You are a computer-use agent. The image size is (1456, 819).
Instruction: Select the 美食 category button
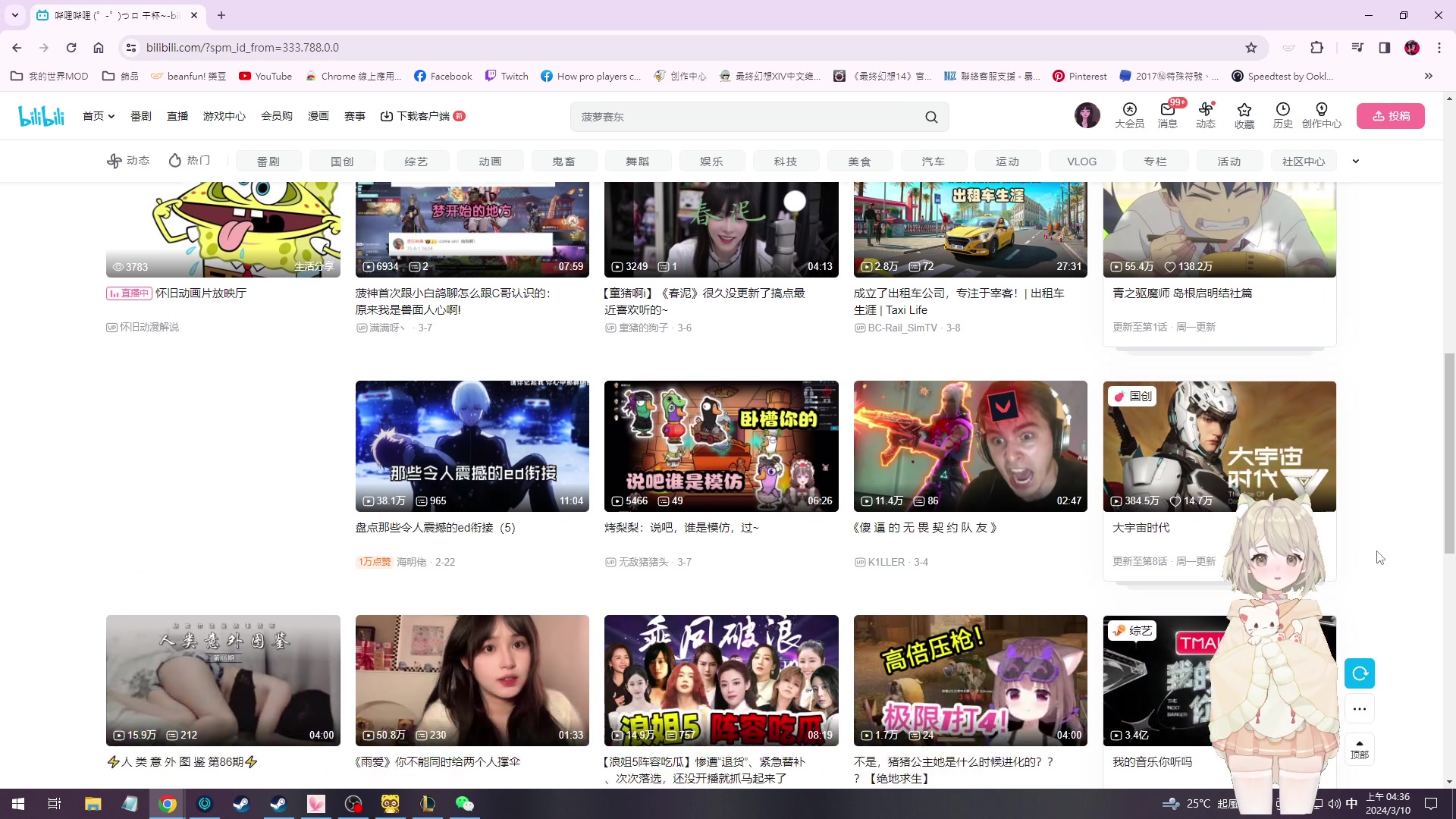(x=859, y=162)
